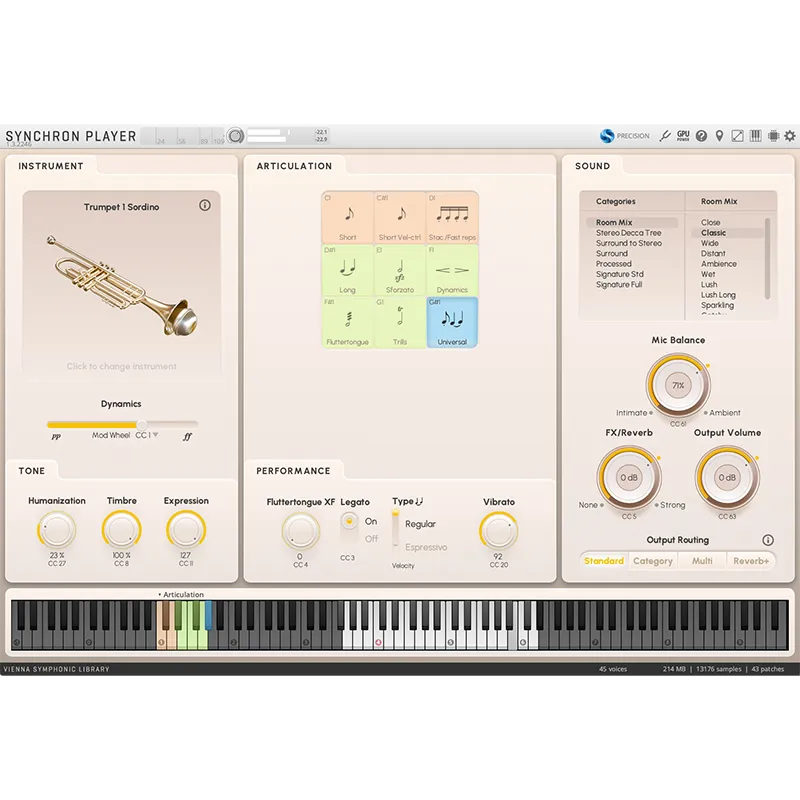Choose the Lush Long preset
800x800 pixels.
point(718,295)
